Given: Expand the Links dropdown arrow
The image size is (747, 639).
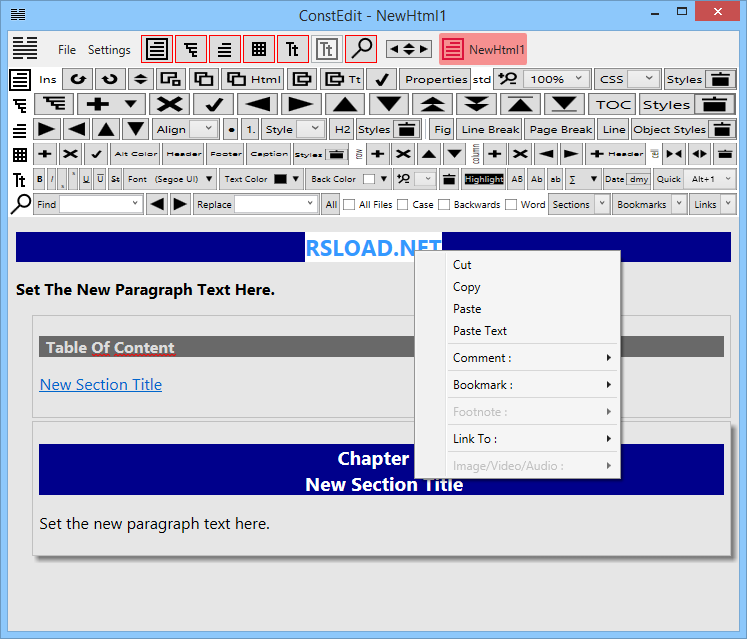Looking at the screenshot, I should 728,204.
